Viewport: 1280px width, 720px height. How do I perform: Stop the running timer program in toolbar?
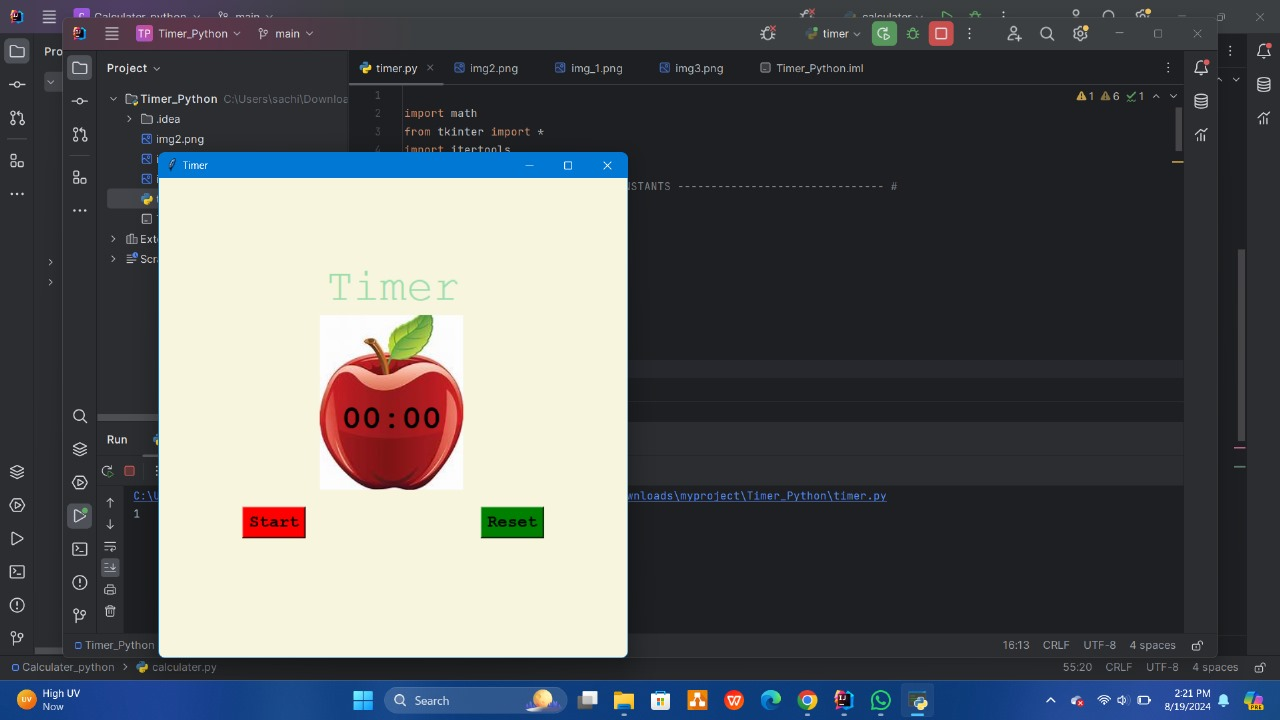[941, 34]
